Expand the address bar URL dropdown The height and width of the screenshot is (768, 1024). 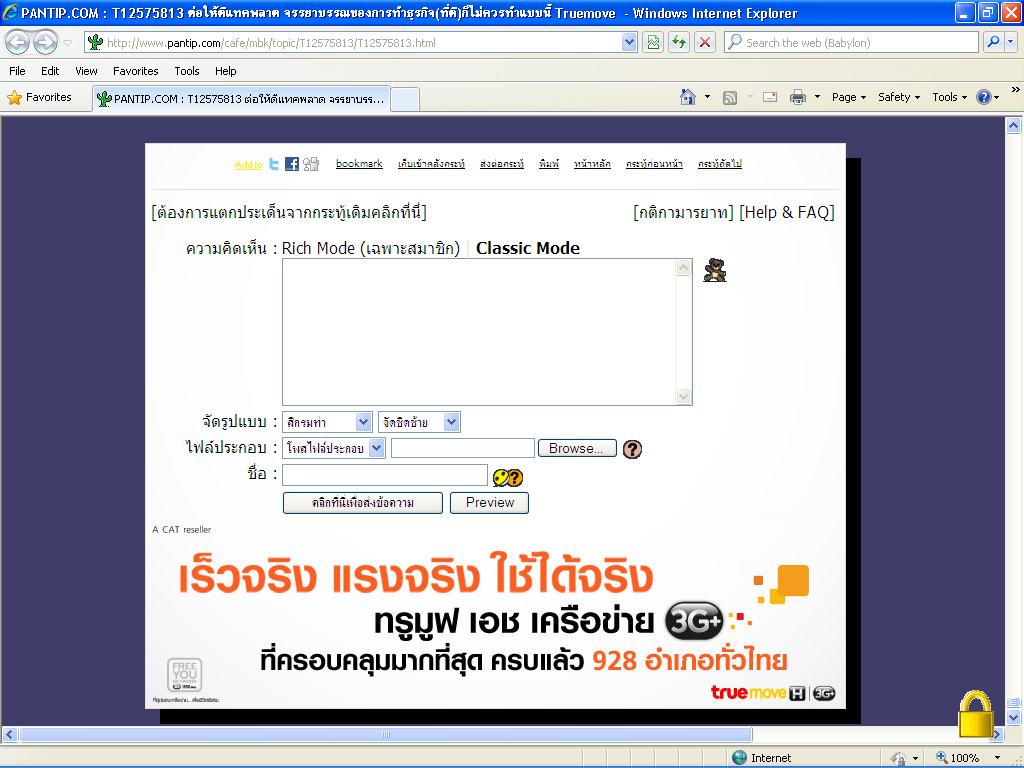(629, 43)
